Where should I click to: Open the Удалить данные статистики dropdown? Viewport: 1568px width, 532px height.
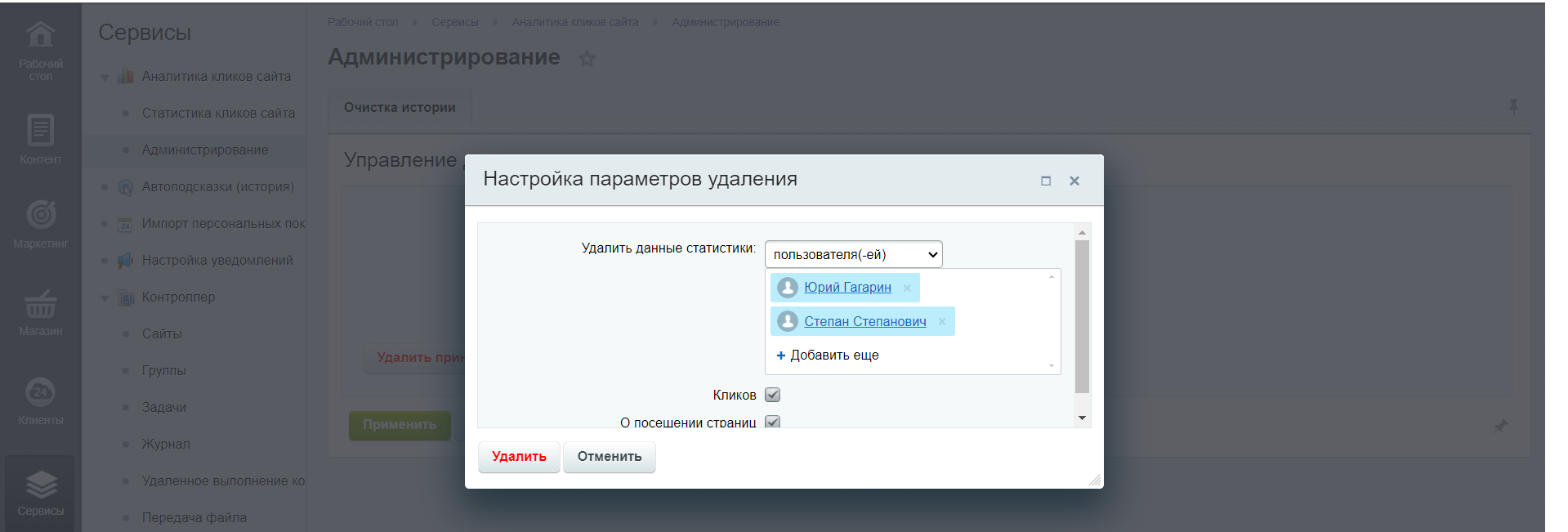(853, 254)
